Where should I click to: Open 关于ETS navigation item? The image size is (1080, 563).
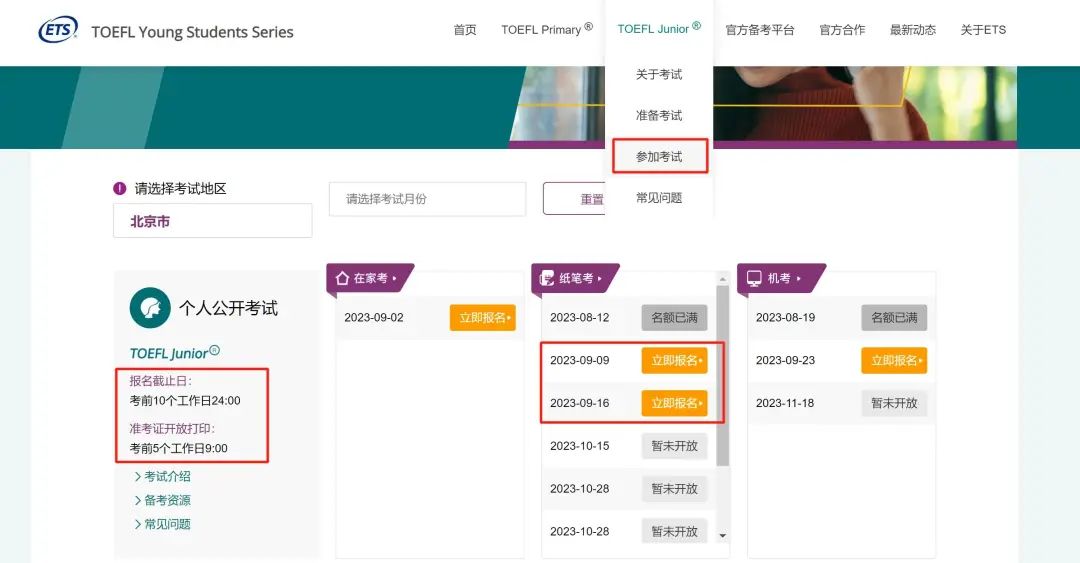click(x=983, y=30)
